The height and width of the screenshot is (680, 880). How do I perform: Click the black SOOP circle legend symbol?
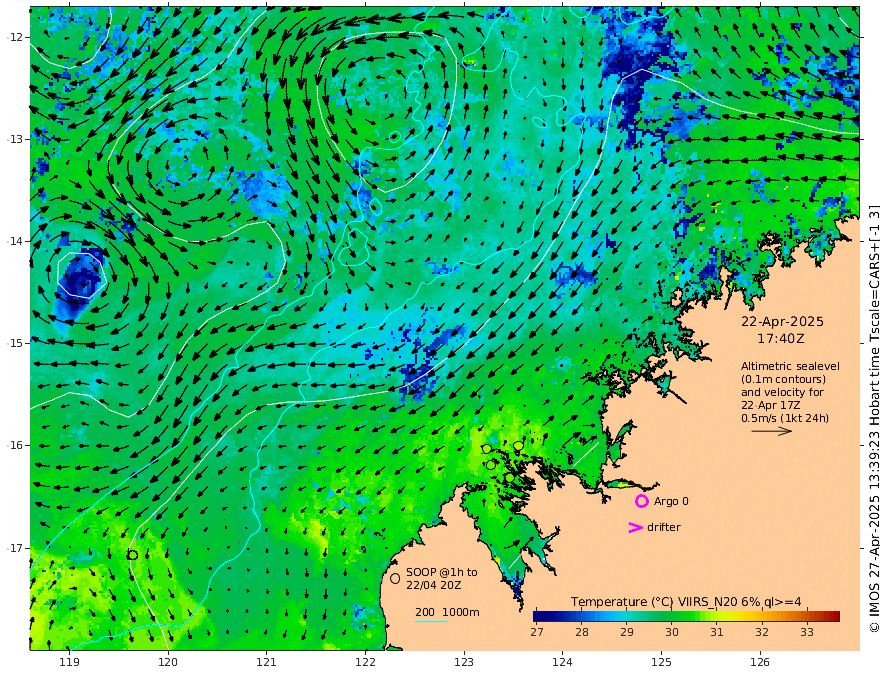pos(395,578)
